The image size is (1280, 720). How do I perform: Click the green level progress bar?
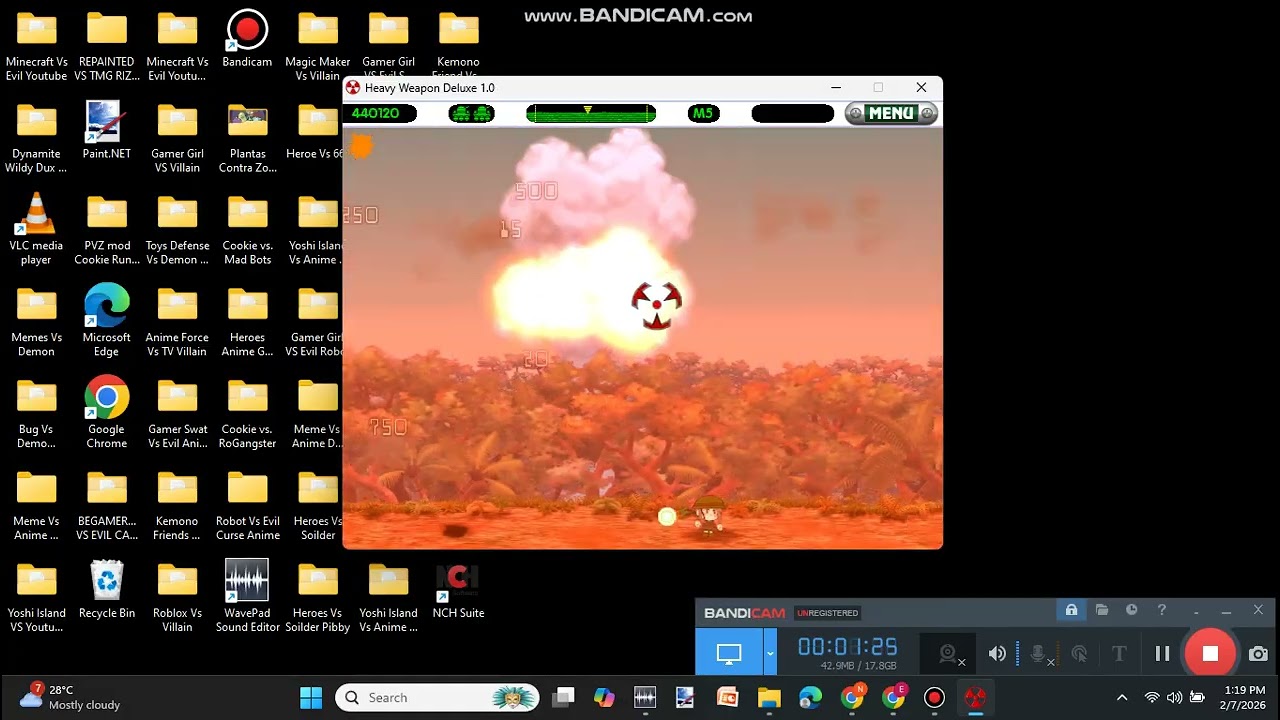[591, 113]
